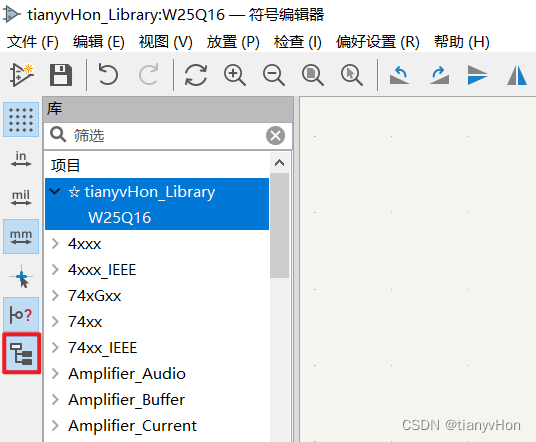Select the Amplifier_Current library row
The width and height of the screenshot is (536, 442).
[x=157, y=426]
